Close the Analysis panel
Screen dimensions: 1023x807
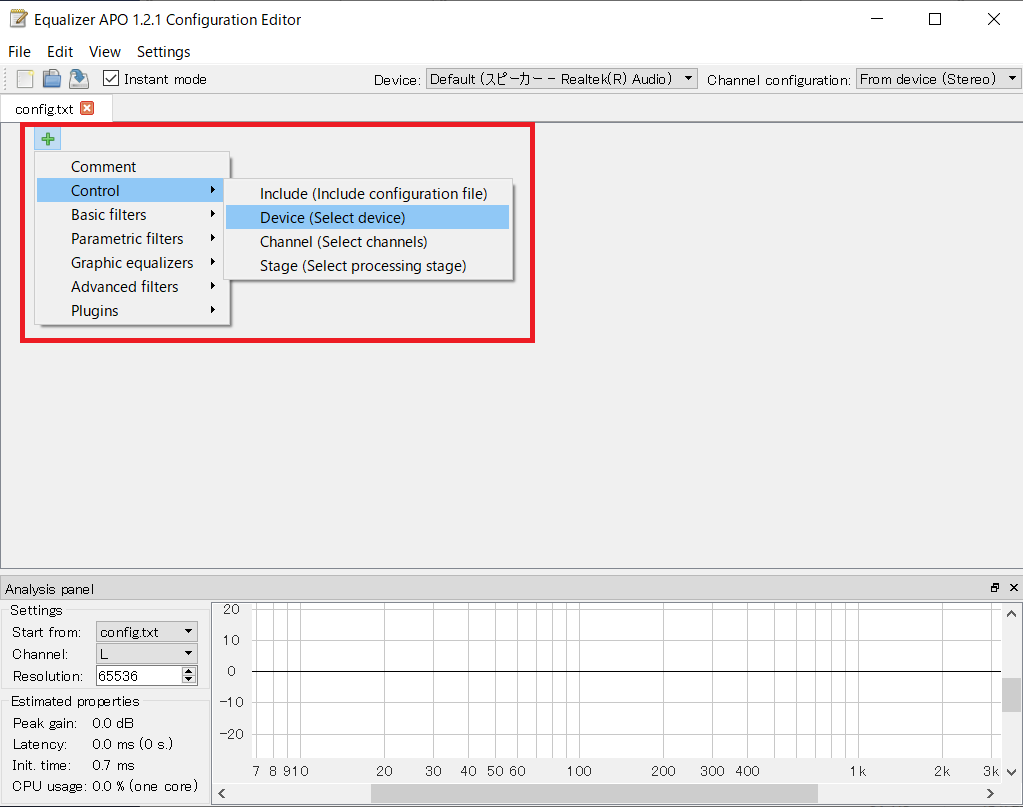1013,588
